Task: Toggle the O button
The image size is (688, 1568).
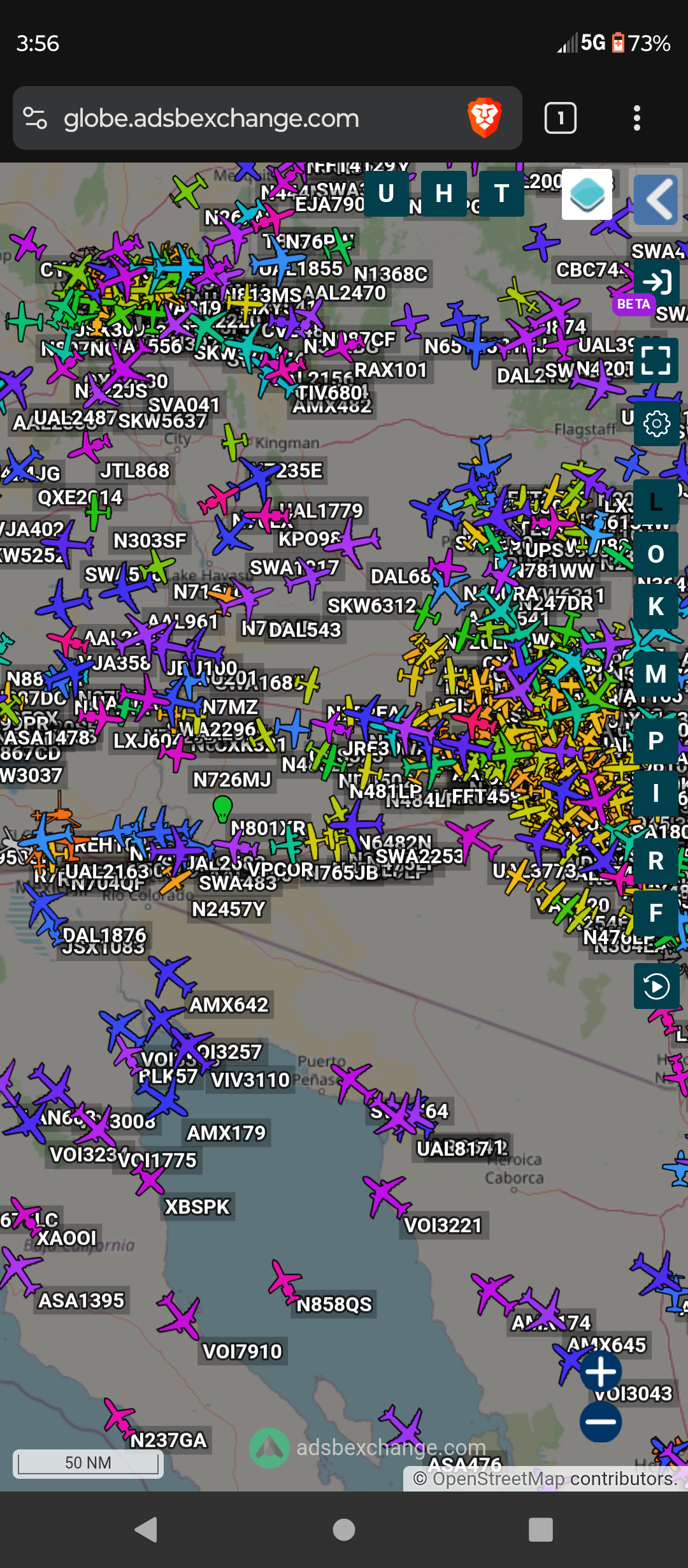Action: tap(656, 555)
